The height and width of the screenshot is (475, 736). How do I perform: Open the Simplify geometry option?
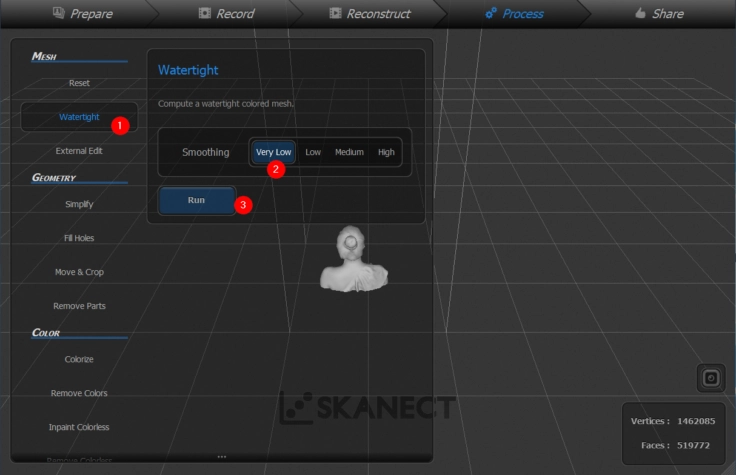79,204
